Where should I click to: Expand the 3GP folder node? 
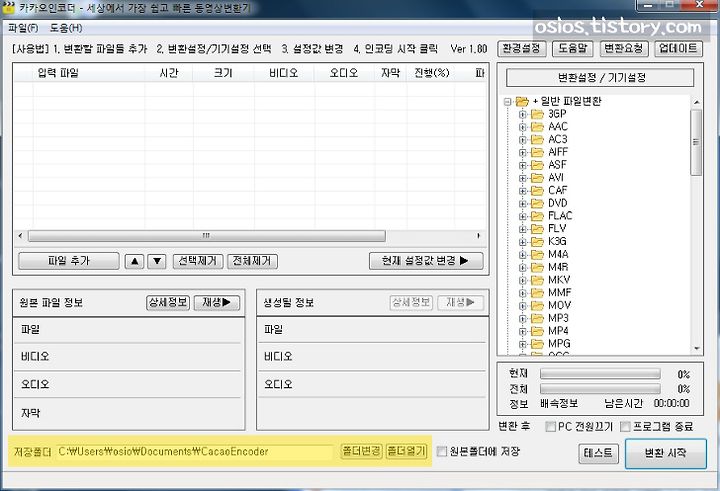(523, 114)
